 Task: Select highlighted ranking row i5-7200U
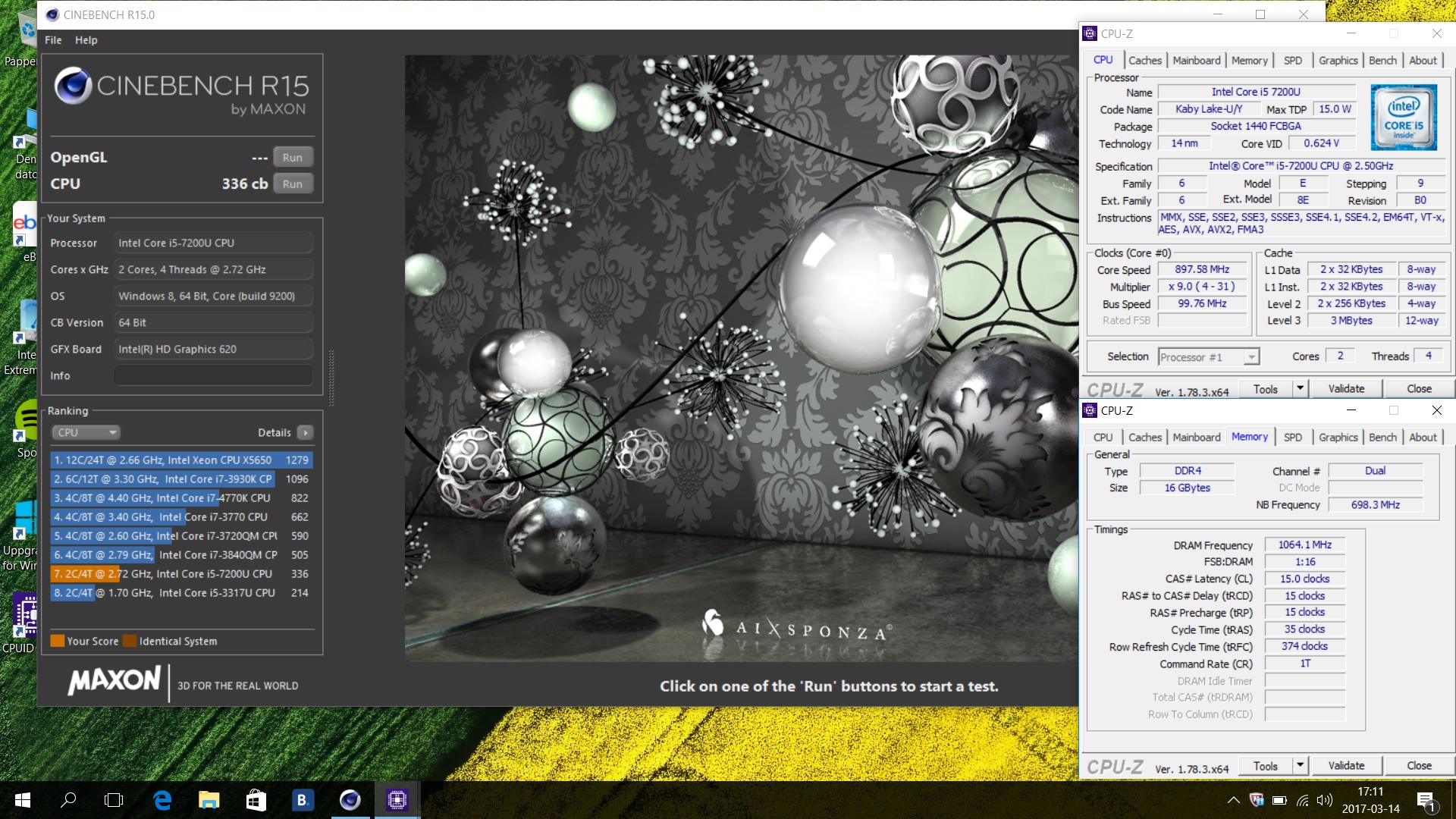click(181, 574)
